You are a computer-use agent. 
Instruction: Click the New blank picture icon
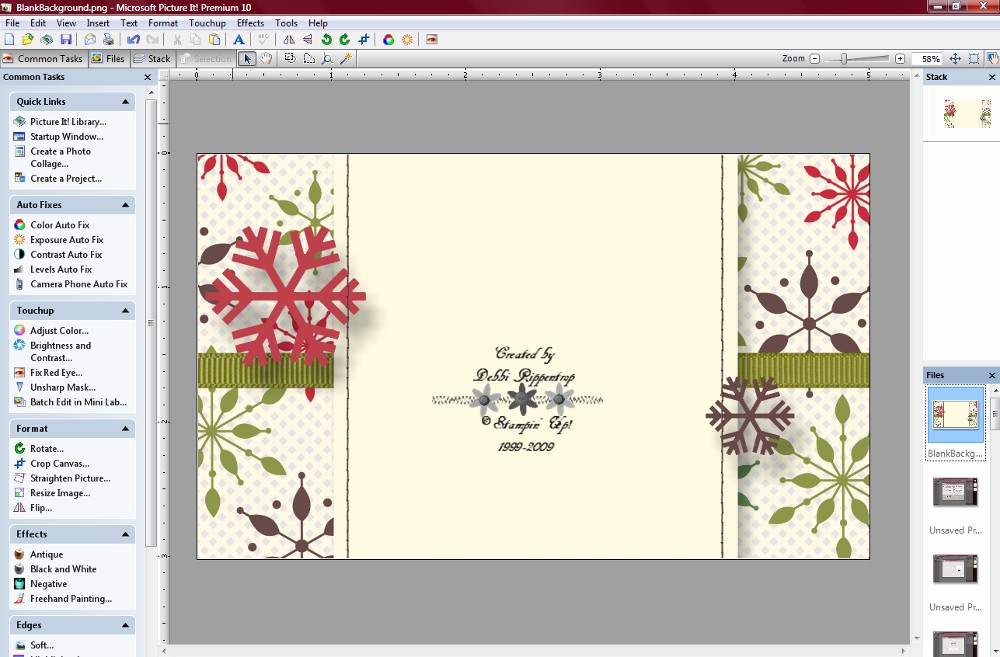[10, 40]
